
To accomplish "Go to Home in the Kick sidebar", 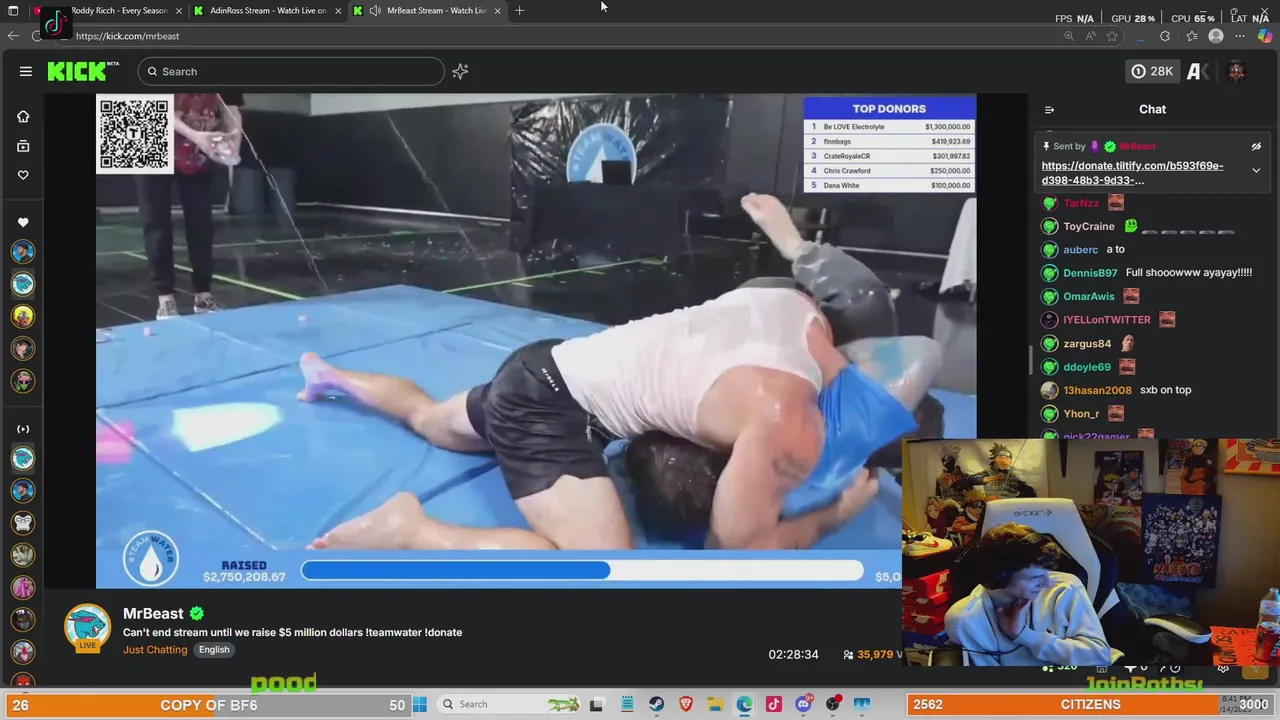I will pyautogui.click(x=23, y=116).
